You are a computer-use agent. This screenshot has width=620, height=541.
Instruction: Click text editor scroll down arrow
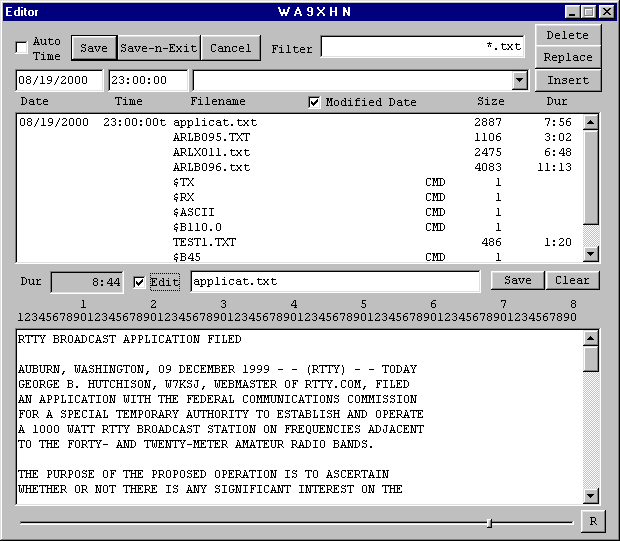click(x=590, y=496)
